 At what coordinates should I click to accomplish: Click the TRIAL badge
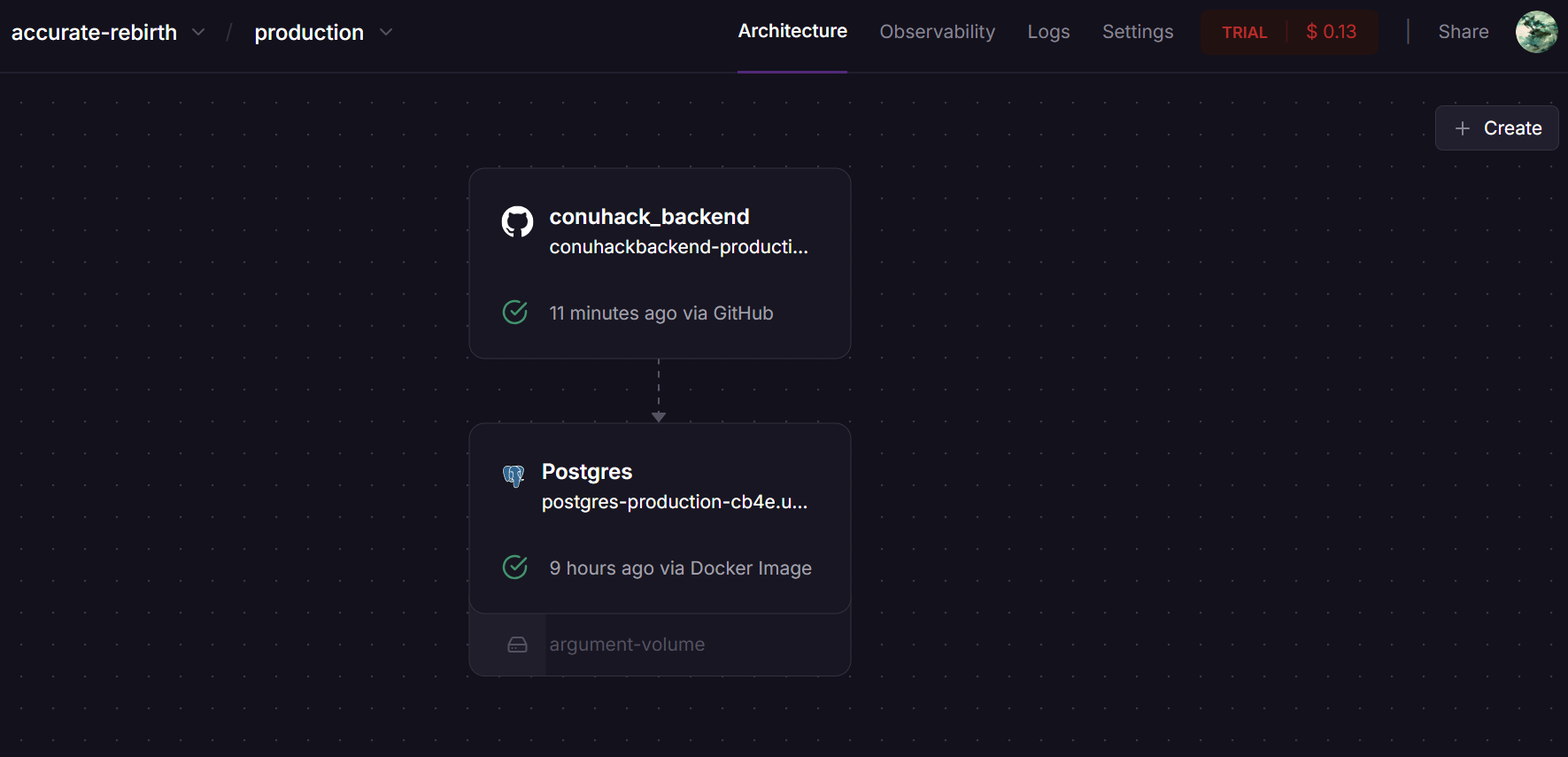click(x=1244, y=33)
